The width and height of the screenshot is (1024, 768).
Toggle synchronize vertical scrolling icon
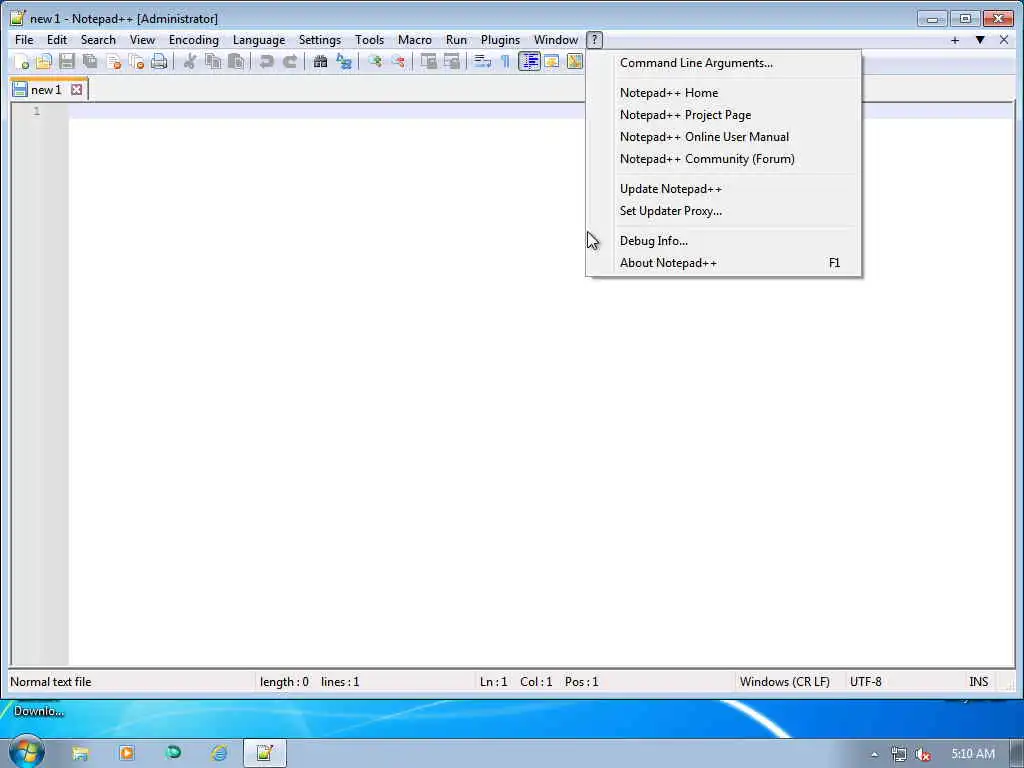pos(428,62)
